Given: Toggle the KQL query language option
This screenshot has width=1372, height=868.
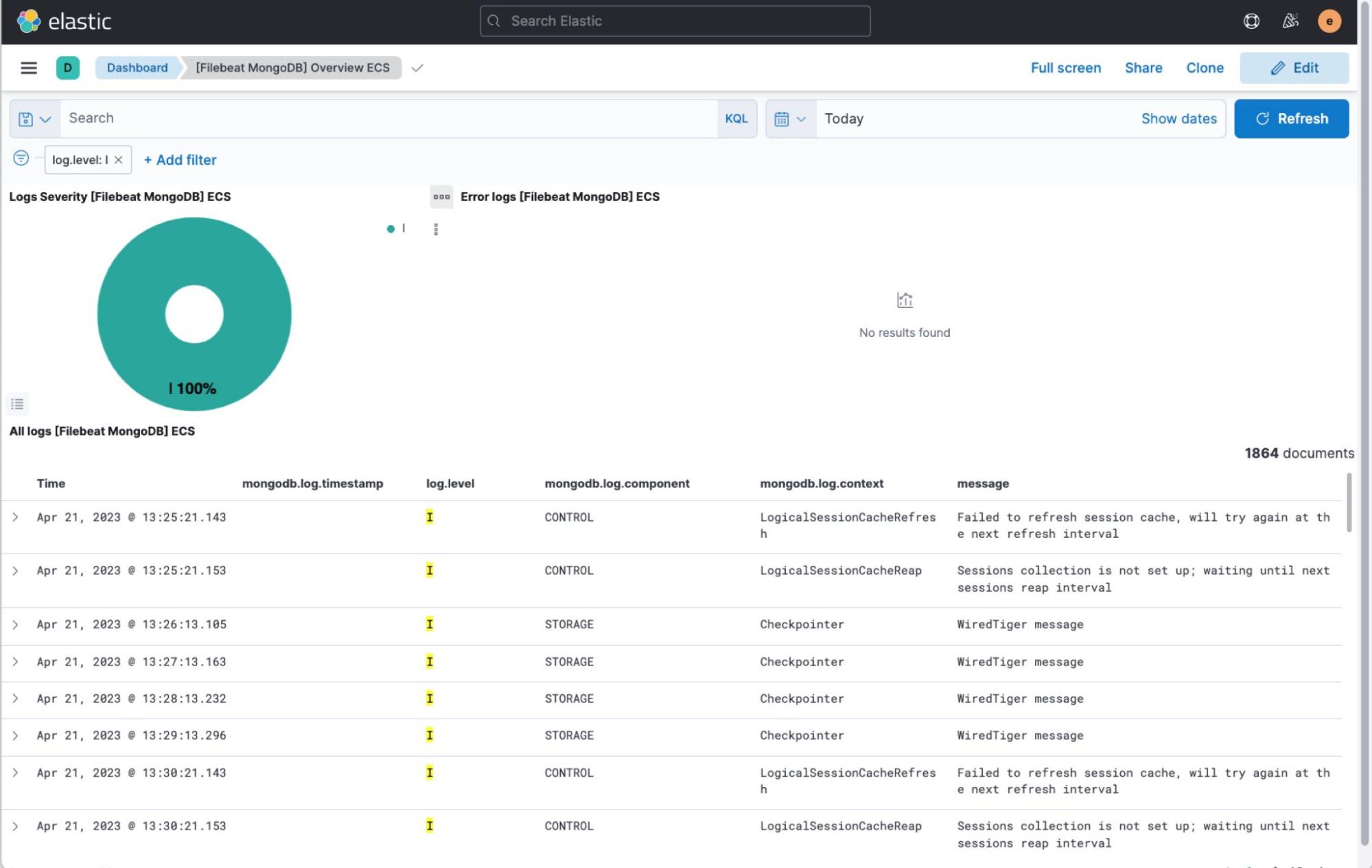Looking at the screenshot, I should tap(736, 118).
